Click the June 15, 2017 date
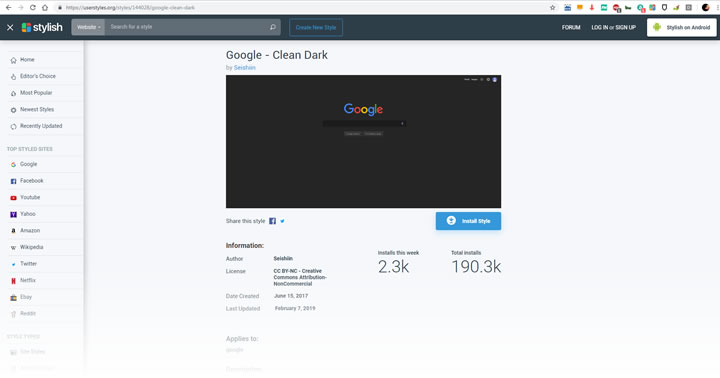The height and width of the screenshot is (378, 720). (291, 296)
